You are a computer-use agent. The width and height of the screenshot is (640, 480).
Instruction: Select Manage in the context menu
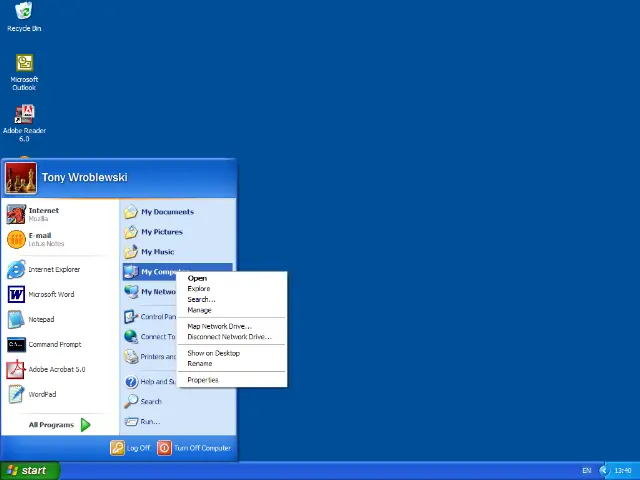point(232,310)
